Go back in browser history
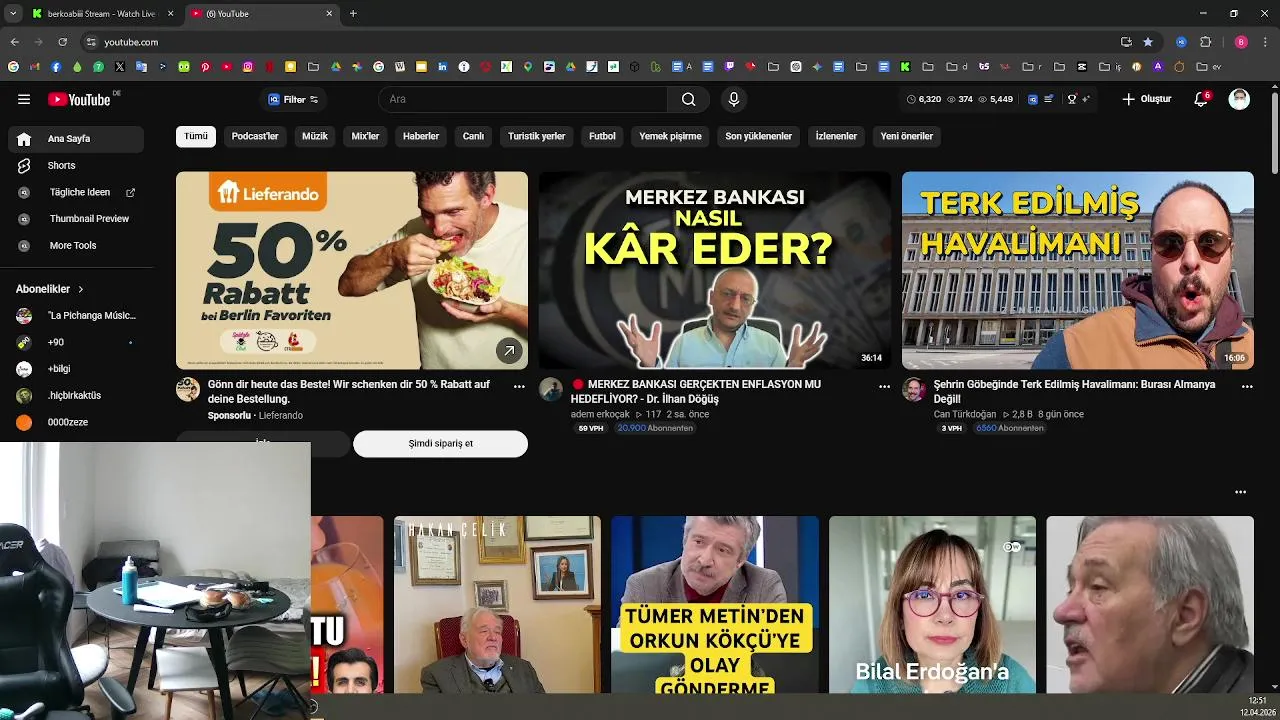This screenshot has height=720, width=1280. tap(14, 42)
